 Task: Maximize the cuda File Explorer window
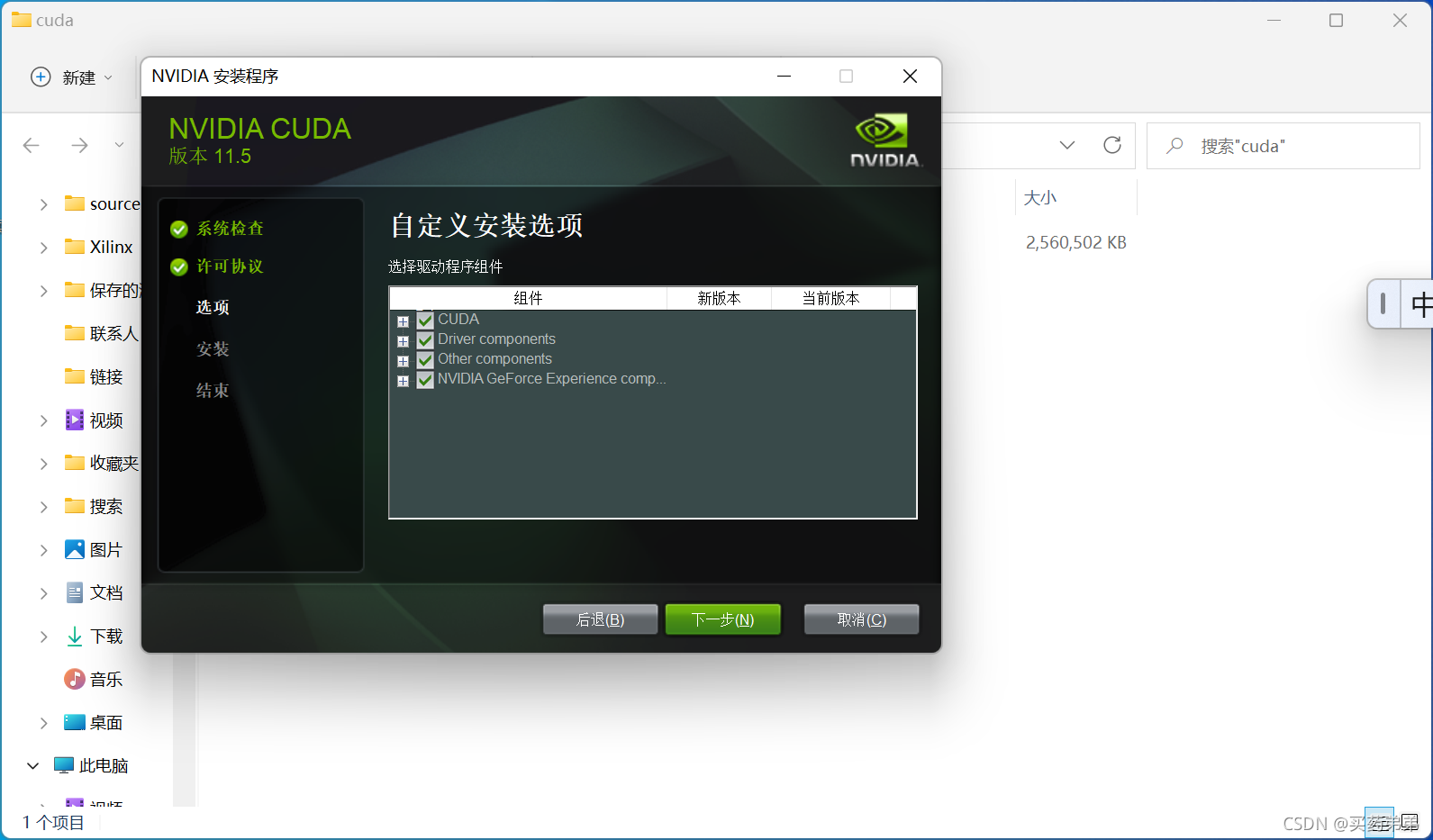point(1337,20)
